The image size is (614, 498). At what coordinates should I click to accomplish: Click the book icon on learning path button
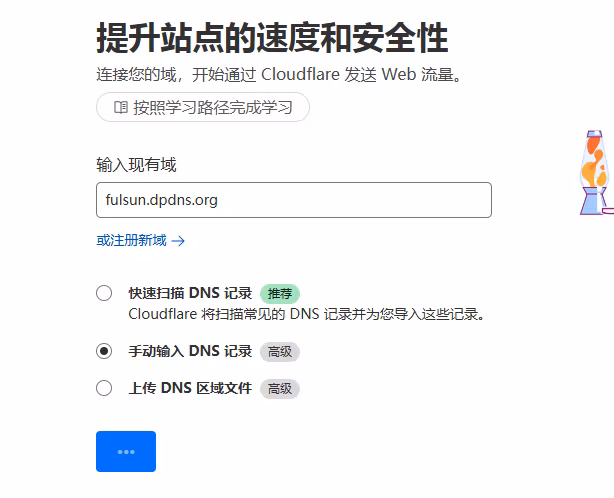[x=120, y=107]
